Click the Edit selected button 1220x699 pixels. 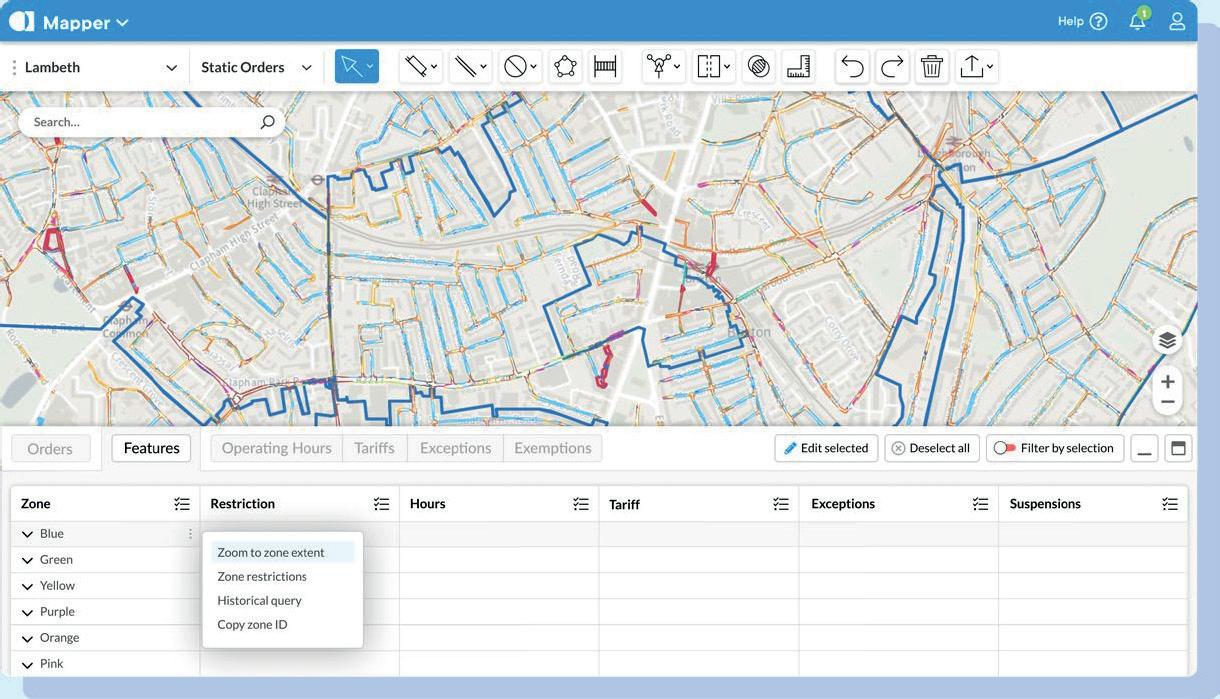(826, 448)
